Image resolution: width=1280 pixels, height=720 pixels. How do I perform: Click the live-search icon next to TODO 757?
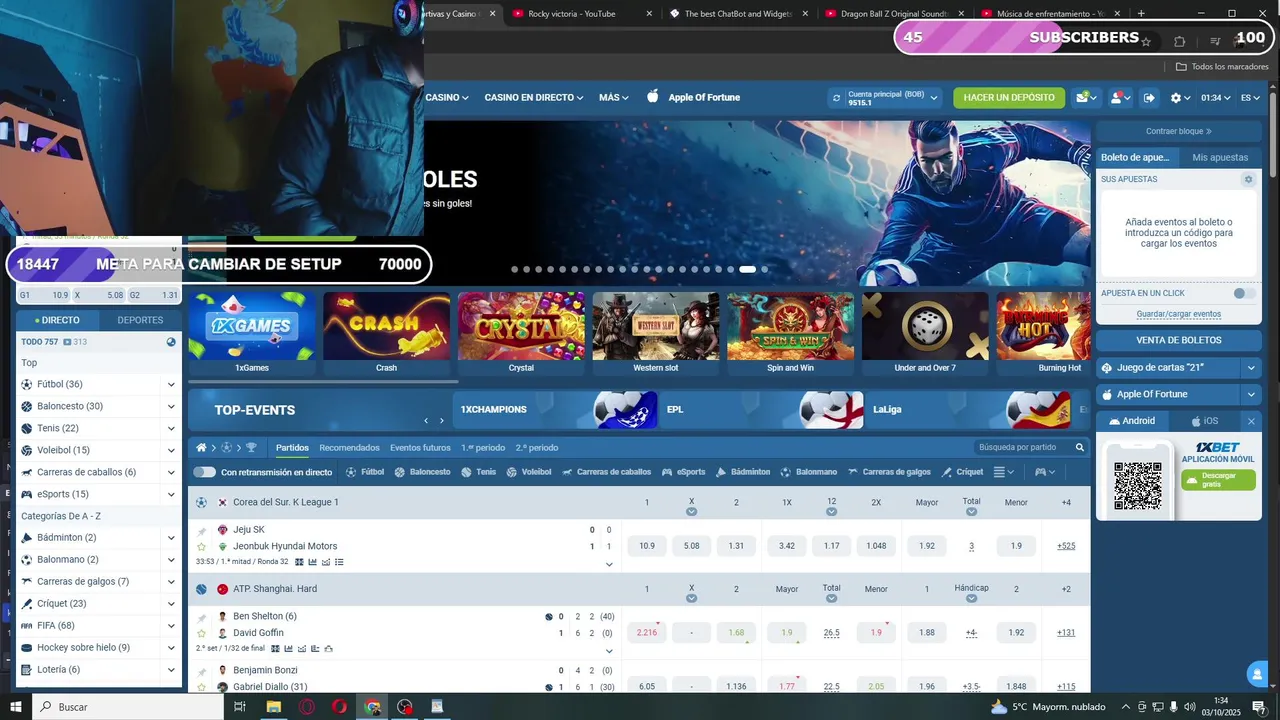pos(171,342)
